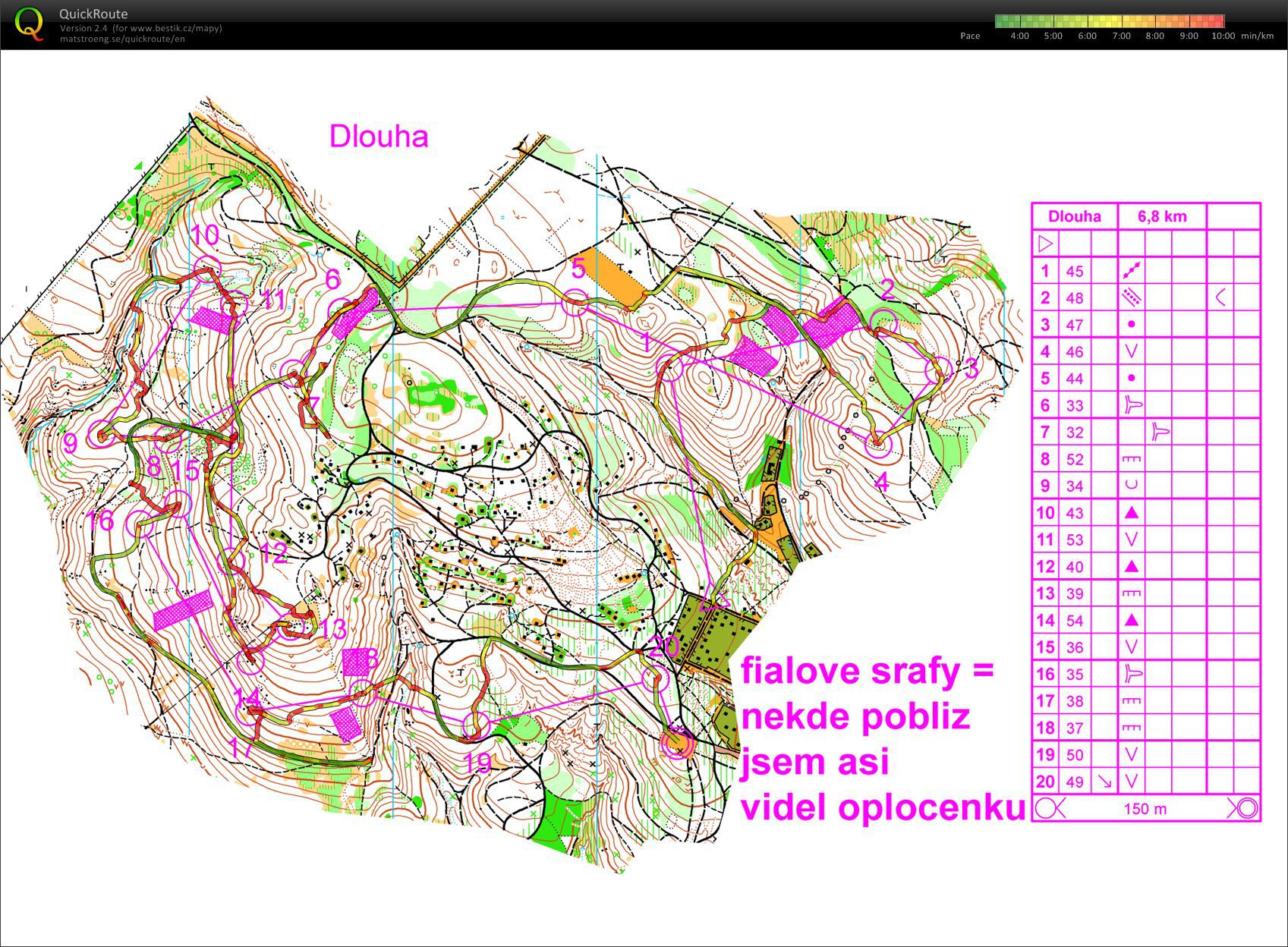Click control code '53' in table row 11

click(1074, 540)
